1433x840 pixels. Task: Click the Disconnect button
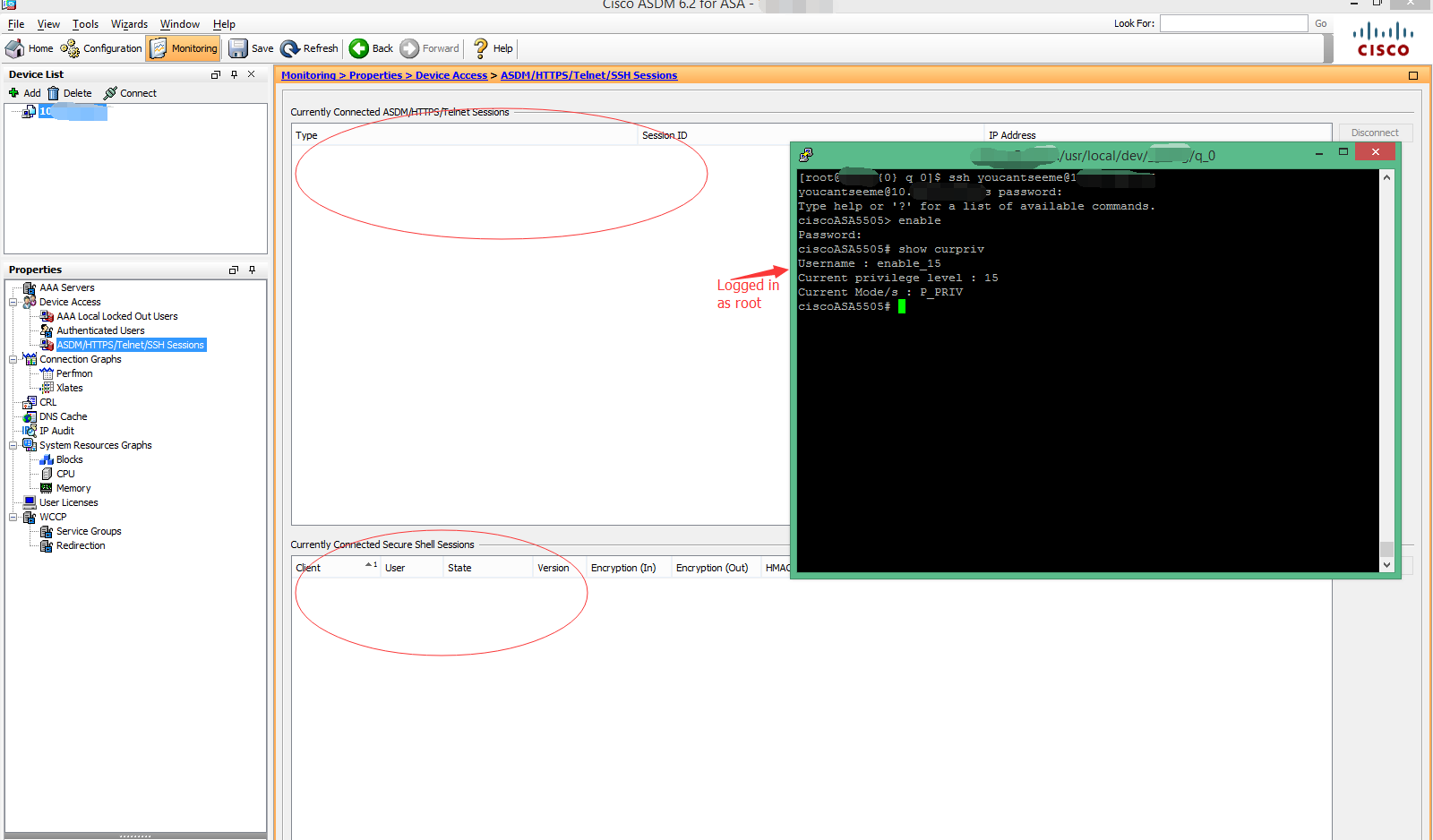(x=1374, y=133)
